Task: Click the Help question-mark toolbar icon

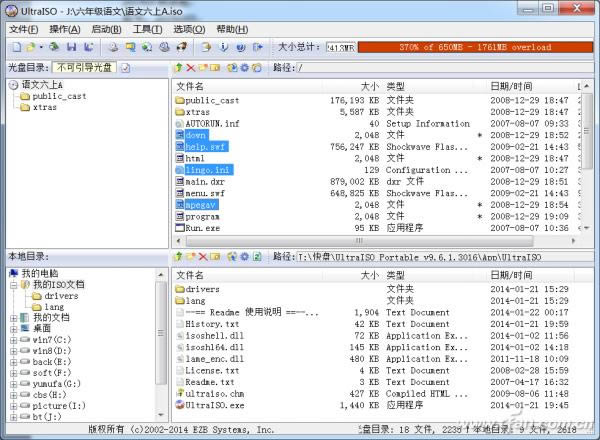Action: (x=241, y=47)
